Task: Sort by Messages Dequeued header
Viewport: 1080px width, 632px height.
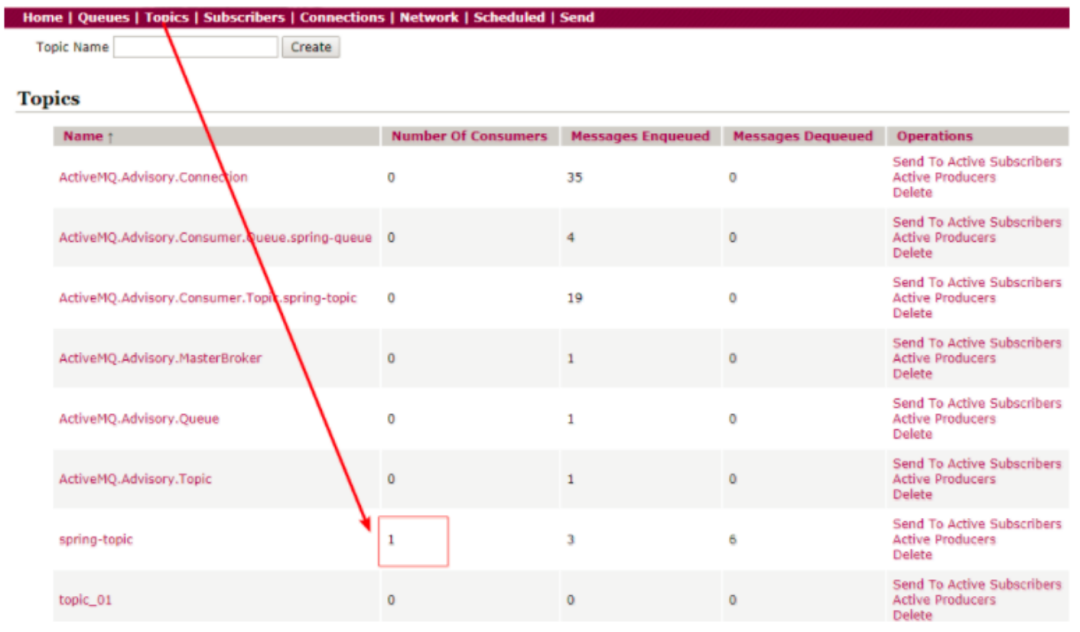Action: [802, 136]
